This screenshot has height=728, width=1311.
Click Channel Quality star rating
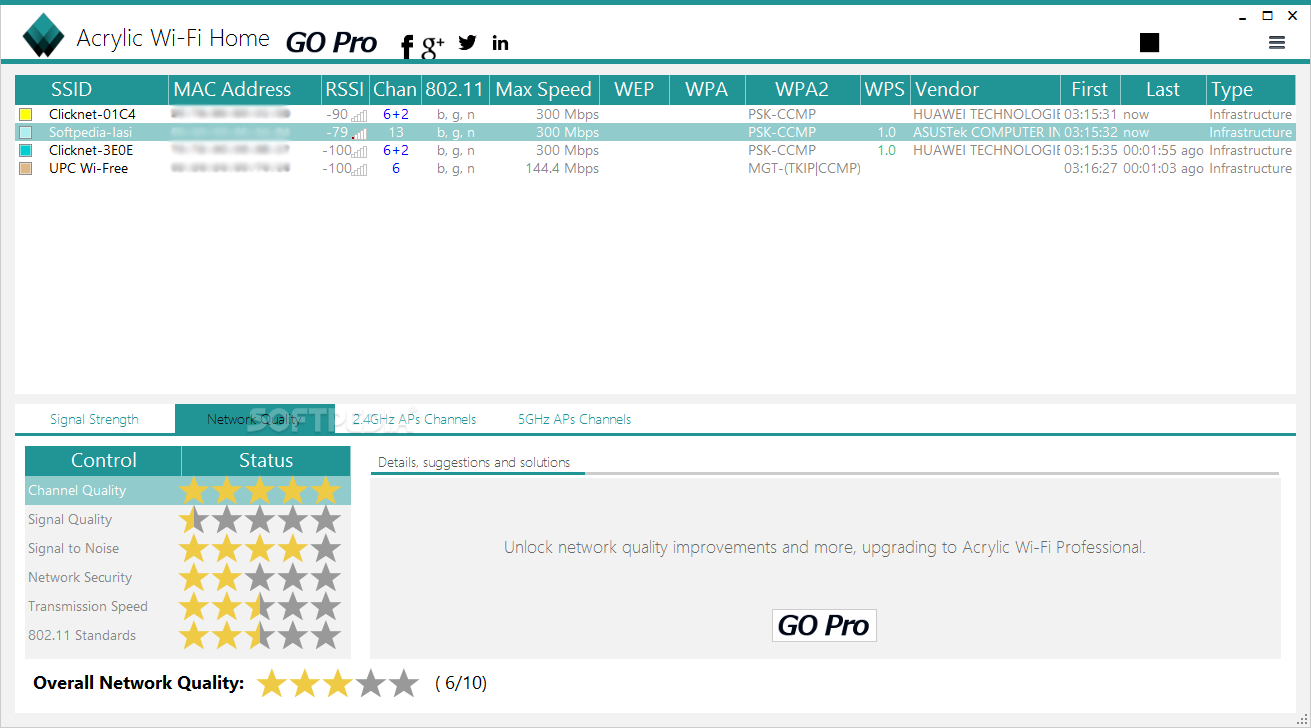pyautogui.click(x=260, y=490)
